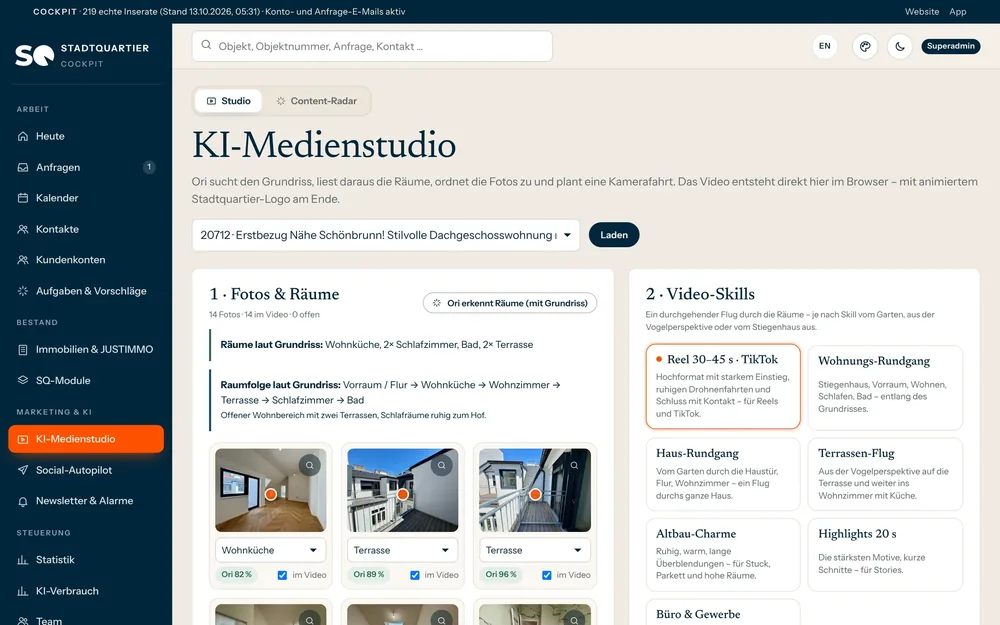Select the Haus-Rundgang video skill
This screenshot has height=625, width=1000.
723,474
